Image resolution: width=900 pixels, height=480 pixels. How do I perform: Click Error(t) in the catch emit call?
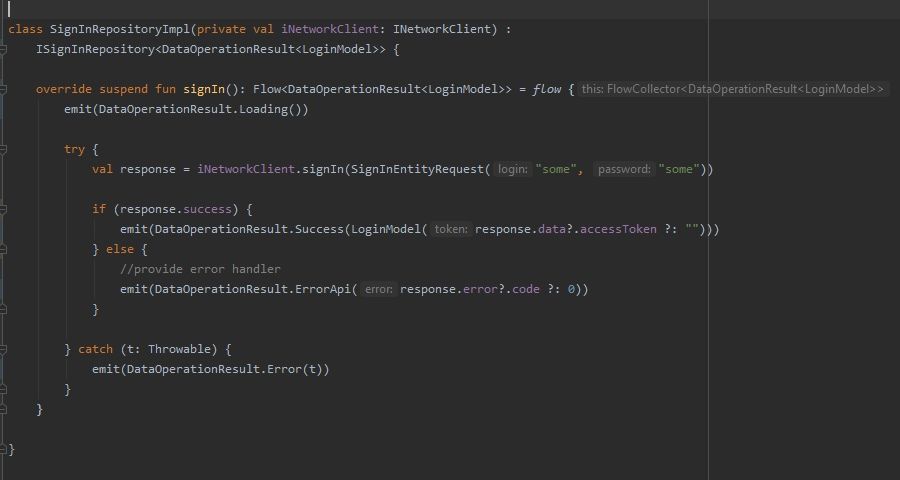click(294, 369)
